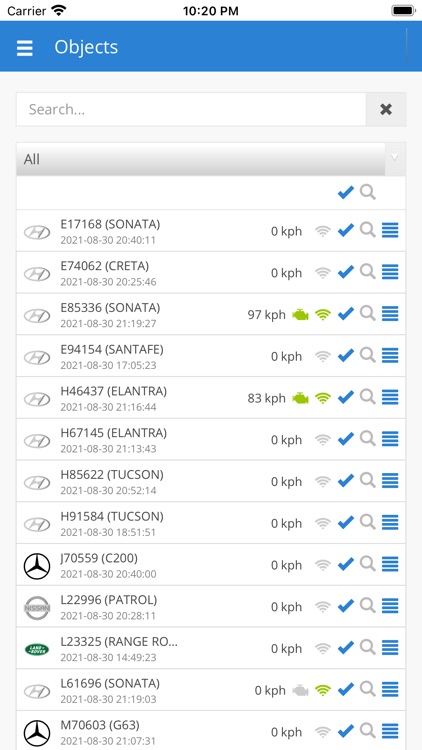Screen dimensions: 422x750
Task: Toggle visibility checkmark for E17168 (SONATA)
Action: point(345,231)
